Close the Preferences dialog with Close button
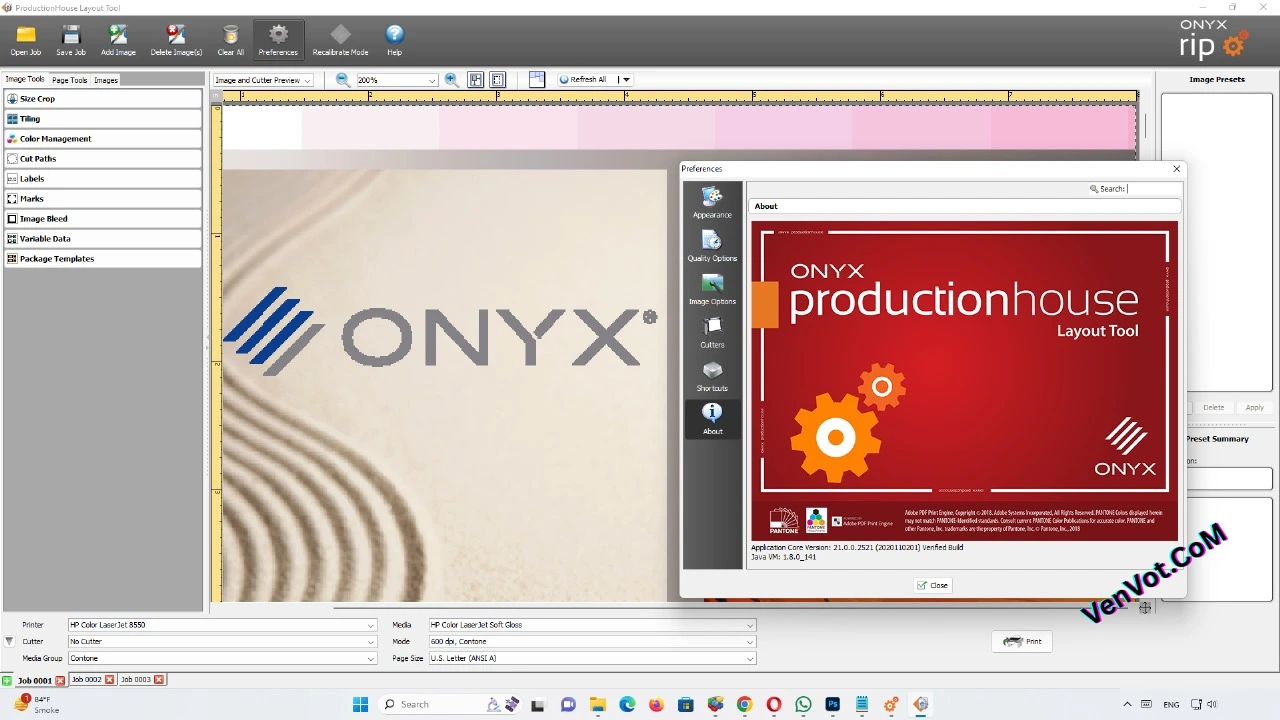This screenshot has height=720, width=1280. pos(932,585)
